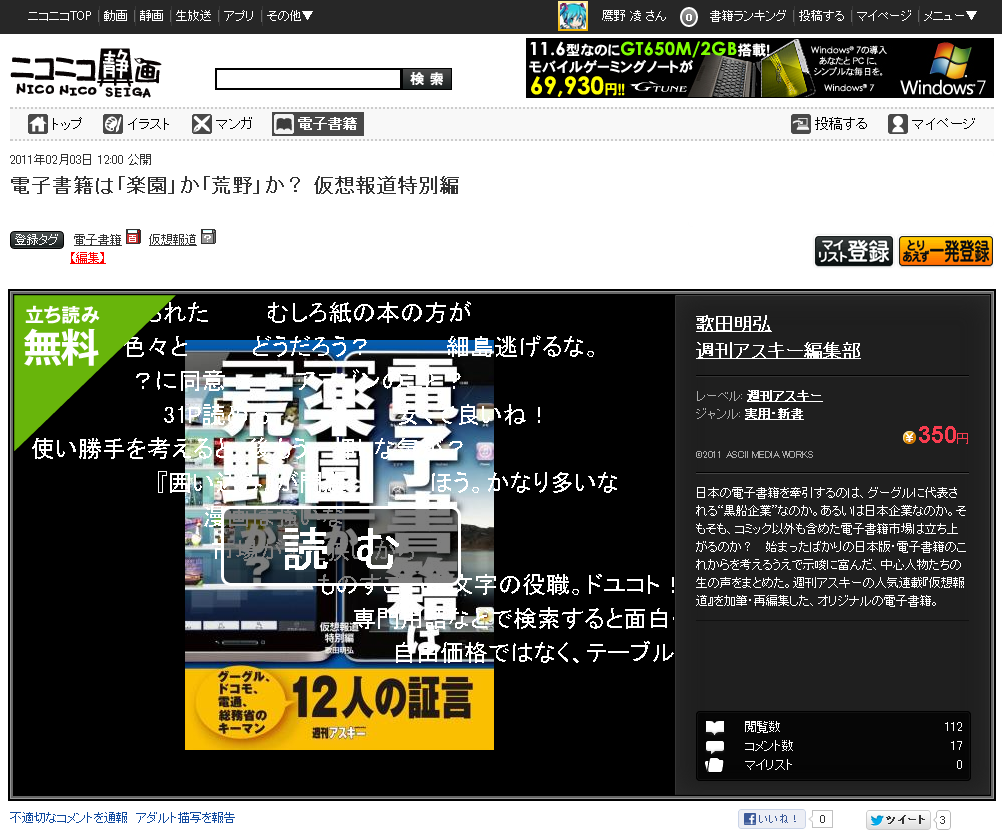Viewport: 1002px width, 835px height.
Task: Open 週刊アスキー編集部 author link
Action: click(778, 351)
